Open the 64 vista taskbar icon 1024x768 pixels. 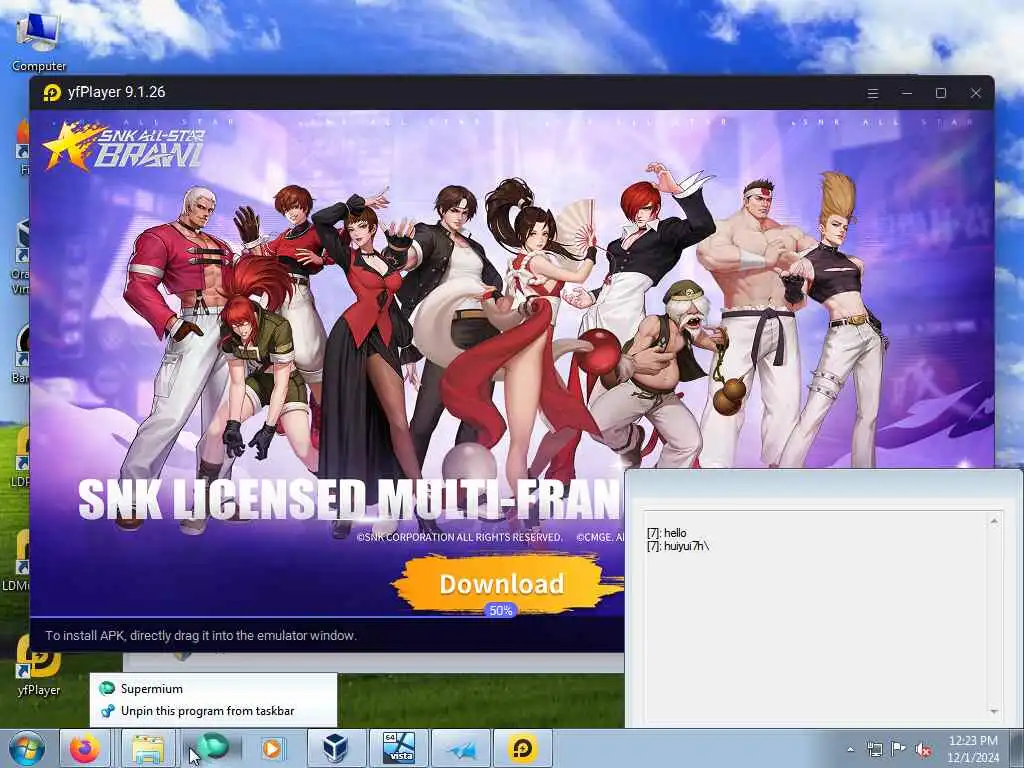(x=399, y=748)
